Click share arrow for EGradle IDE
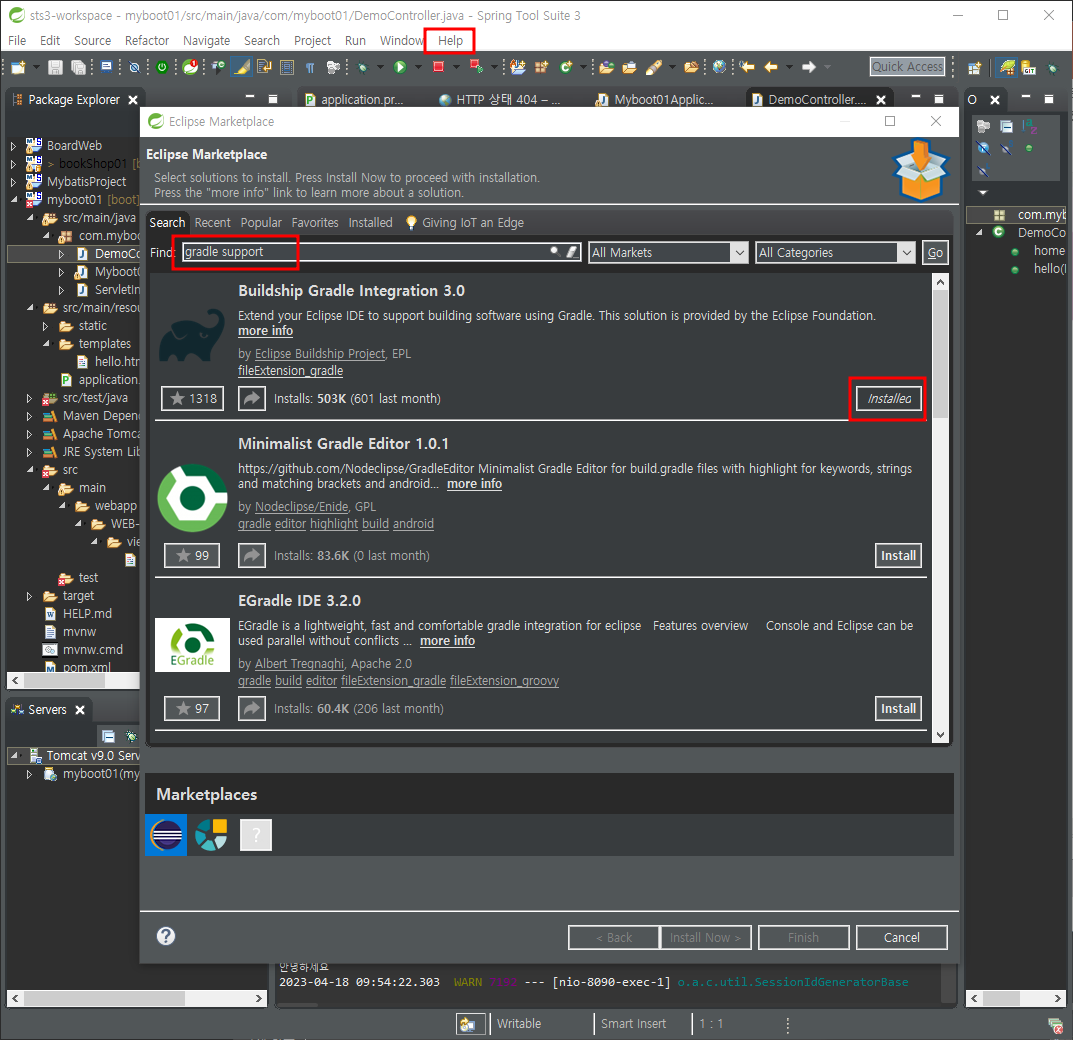The height and width of the screenshot is (1040, 1073). pyautogui.click(x=252, y=709)
